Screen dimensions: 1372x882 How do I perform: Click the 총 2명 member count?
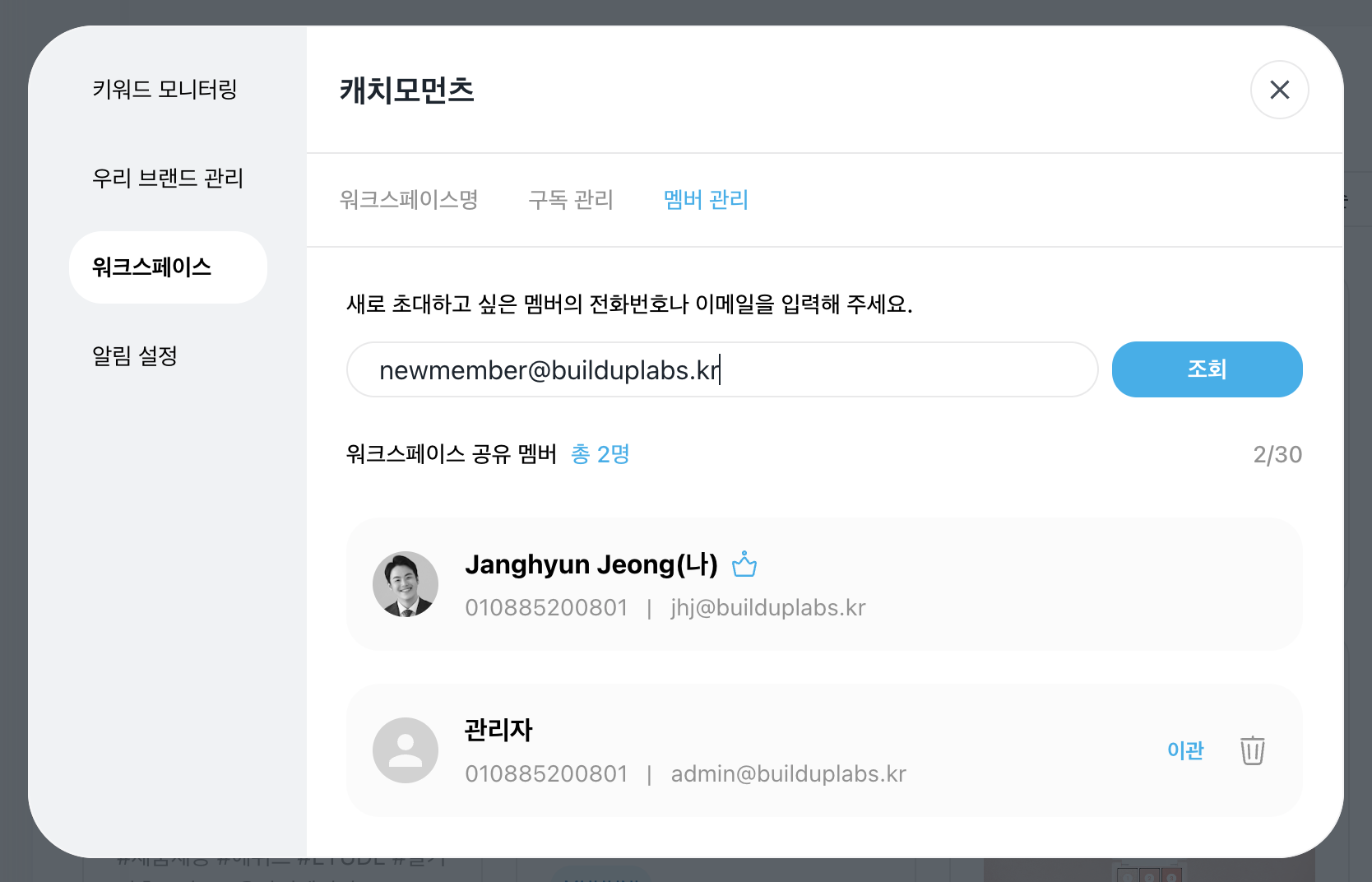pos(600,454)
